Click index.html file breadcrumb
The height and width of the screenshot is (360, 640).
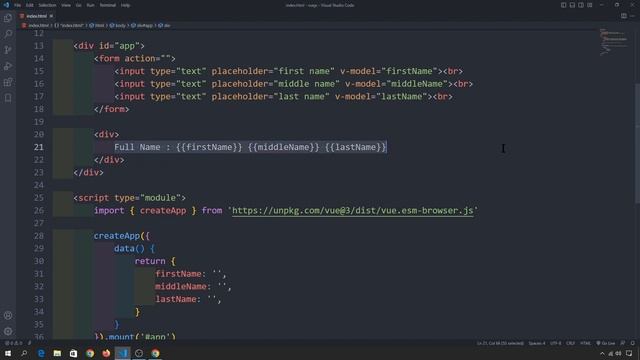click(x=38, y=25)
